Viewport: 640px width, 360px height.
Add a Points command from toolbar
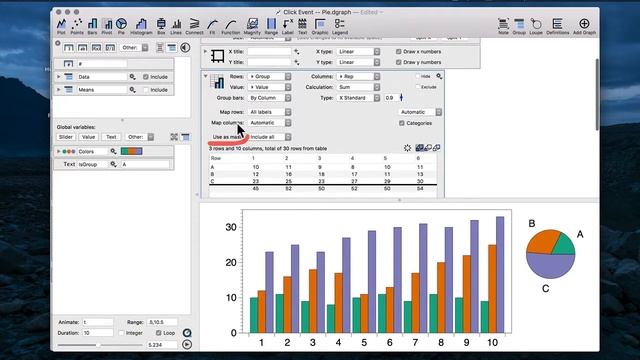point(77,26)
